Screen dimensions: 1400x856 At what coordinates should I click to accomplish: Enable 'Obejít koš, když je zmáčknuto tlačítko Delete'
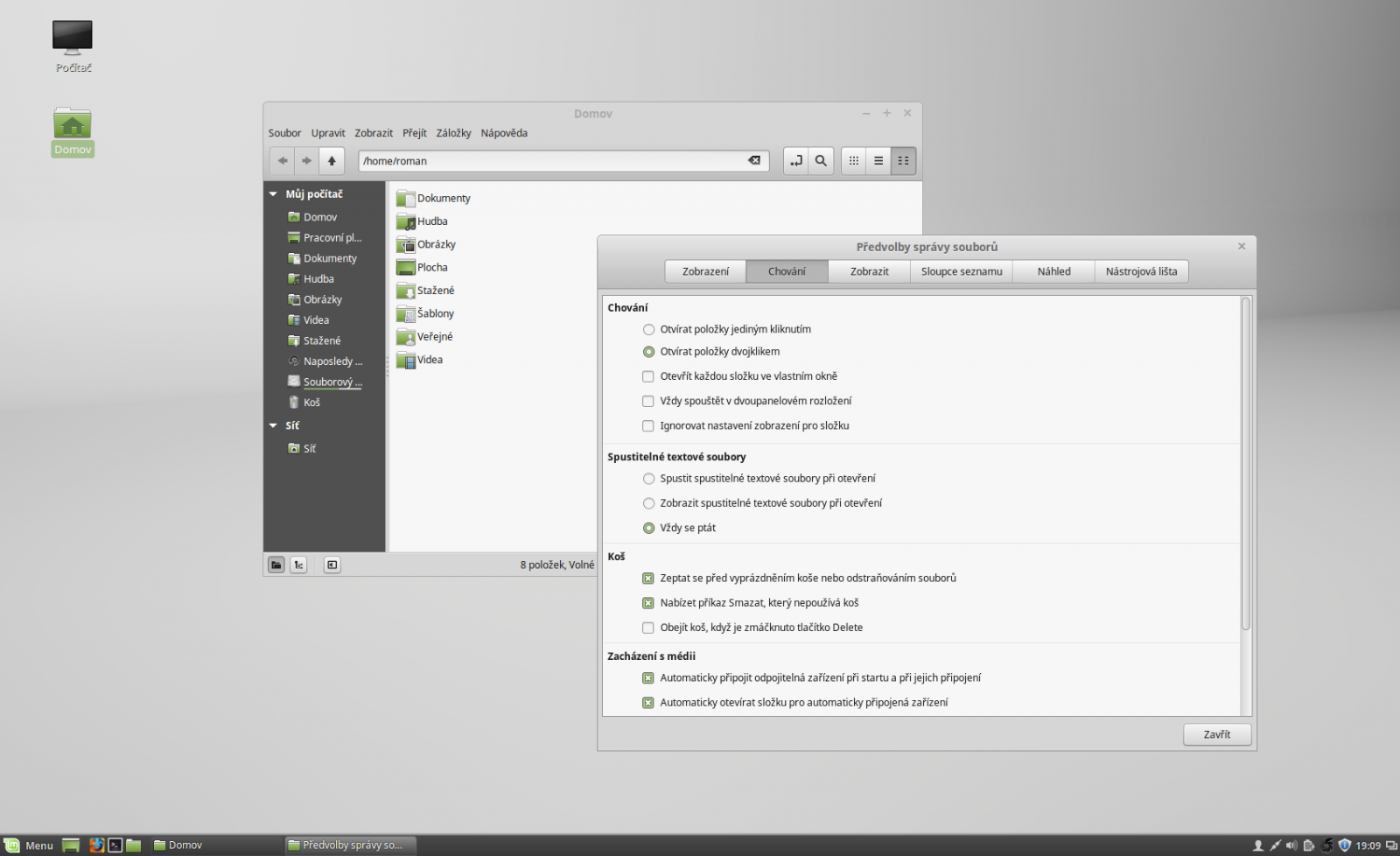click(648, 628)
